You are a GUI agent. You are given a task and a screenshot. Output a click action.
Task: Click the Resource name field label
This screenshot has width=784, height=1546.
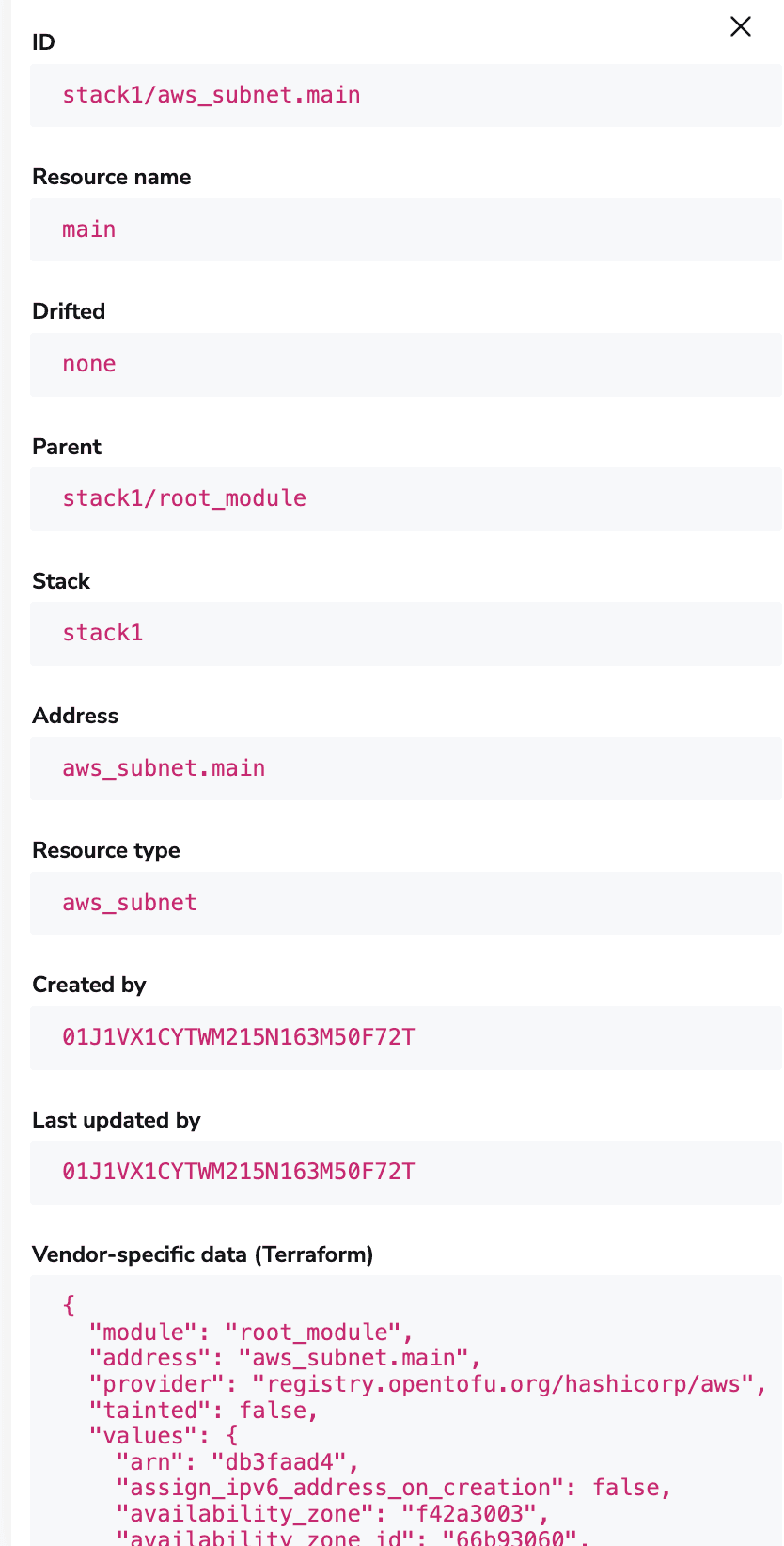click(x=112, y=177)
